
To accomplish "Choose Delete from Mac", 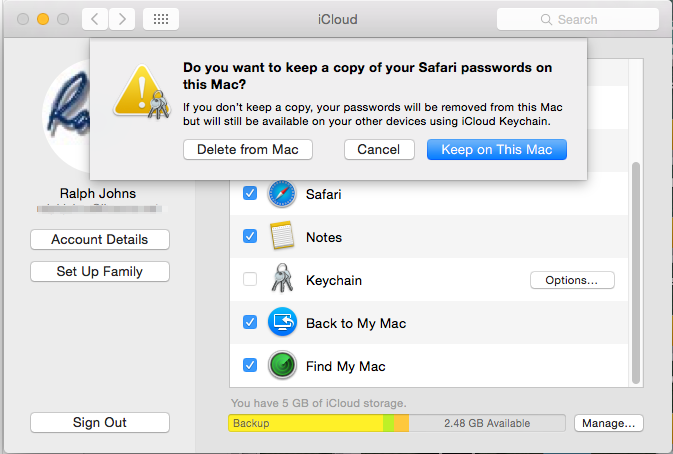I will pos(248,149).
